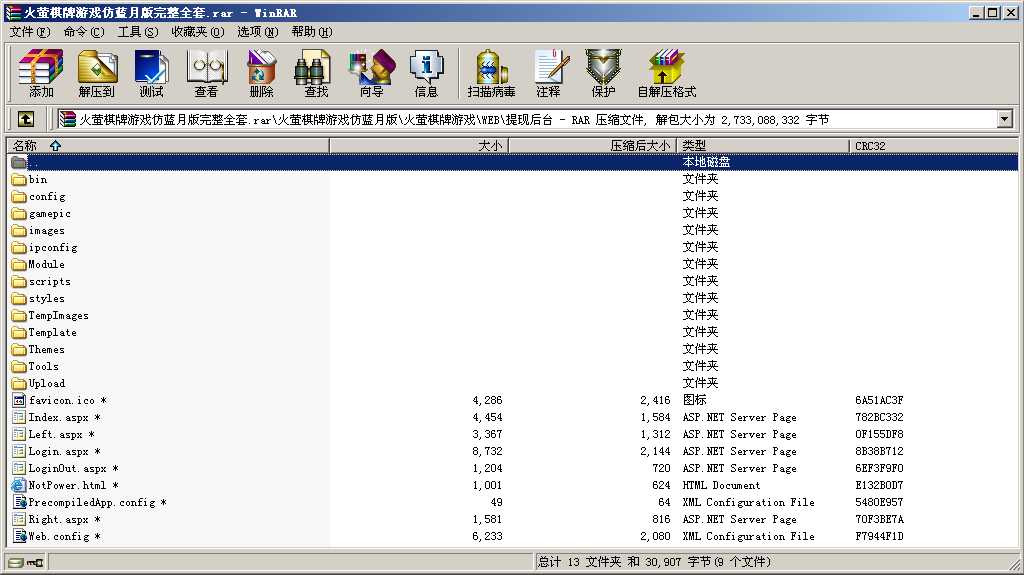Select LoginOut.aspx file name
This screenshot has height=575, width=1024.
click(73, 468)
